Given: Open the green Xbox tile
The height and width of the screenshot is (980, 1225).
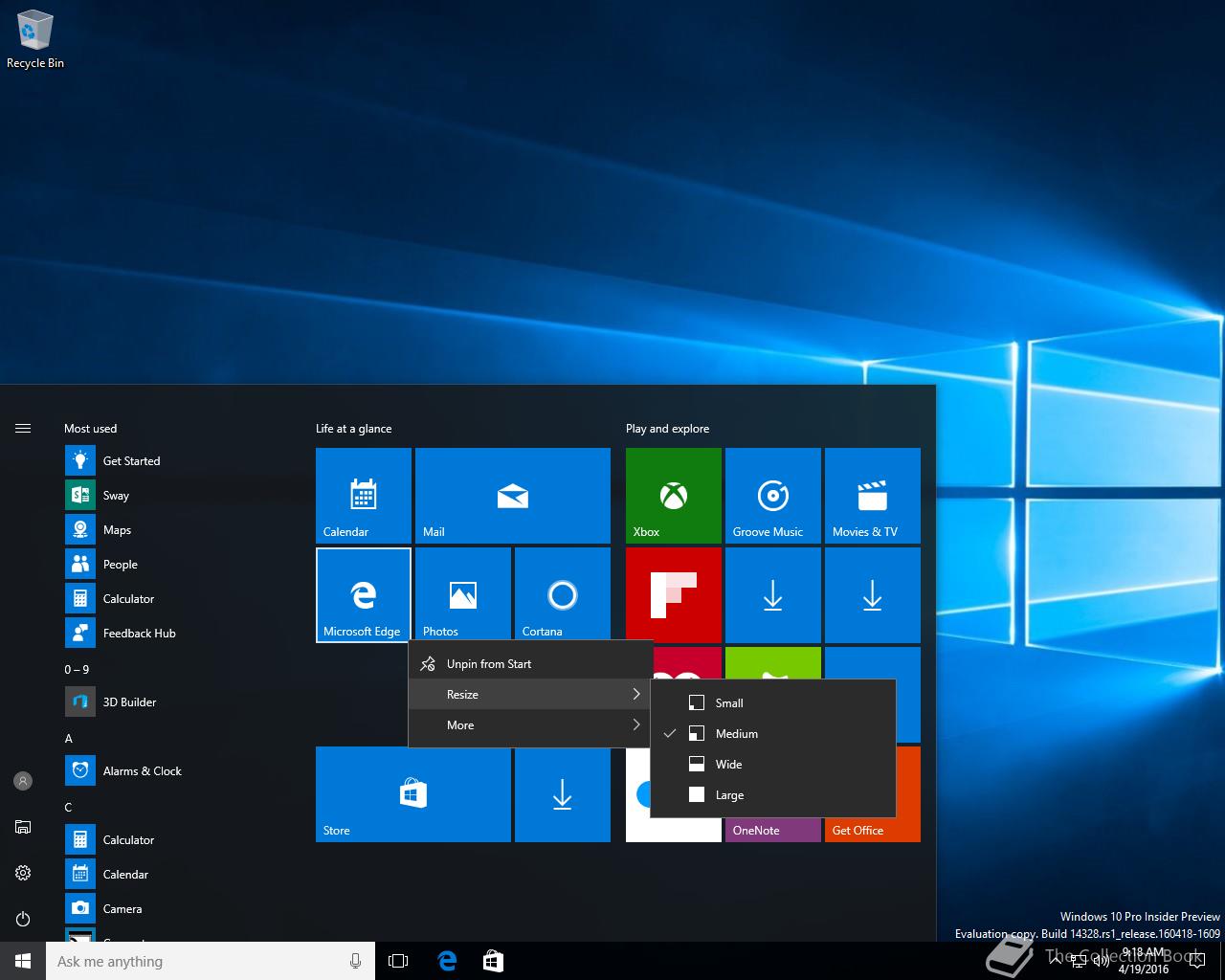Looking at the screenshot, I should tap(674, 496).
